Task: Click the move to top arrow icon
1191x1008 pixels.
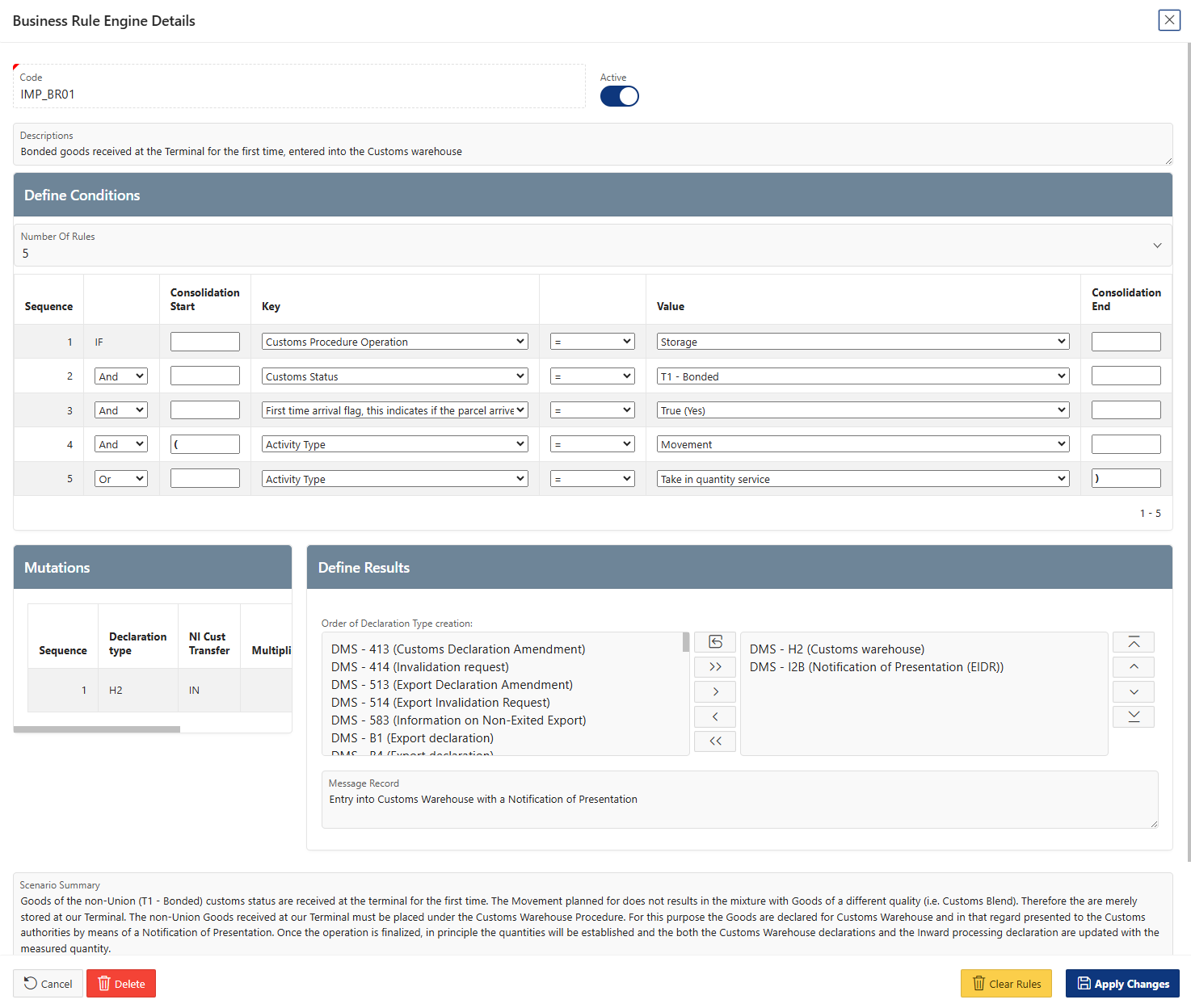Action: [1134, 642]
